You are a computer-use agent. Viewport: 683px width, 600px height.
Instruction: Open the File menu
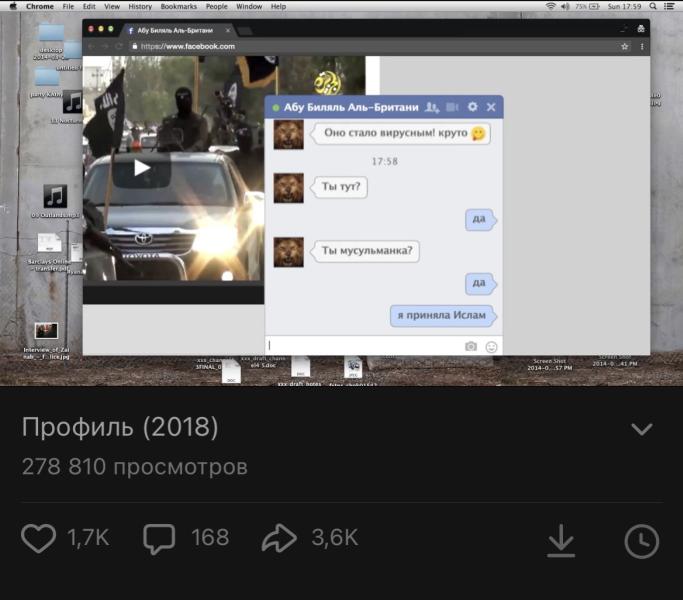(68, 7)
